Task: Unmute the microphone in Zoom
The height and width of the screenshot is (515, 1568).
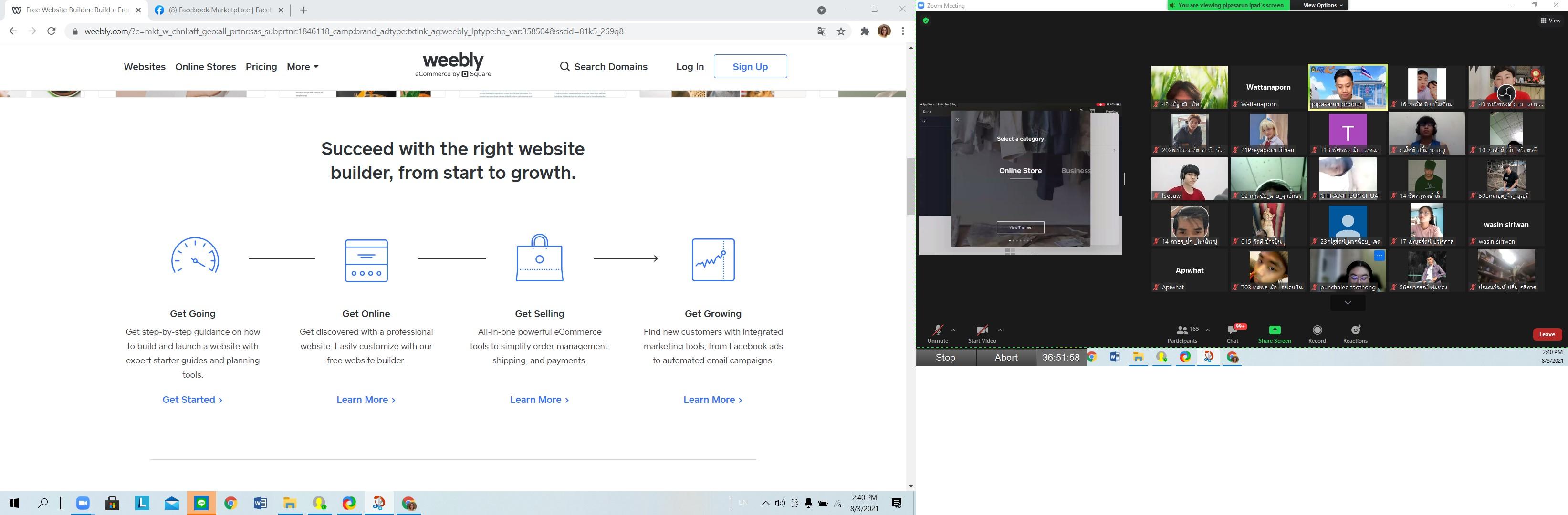Action: (x=937, y=334)
